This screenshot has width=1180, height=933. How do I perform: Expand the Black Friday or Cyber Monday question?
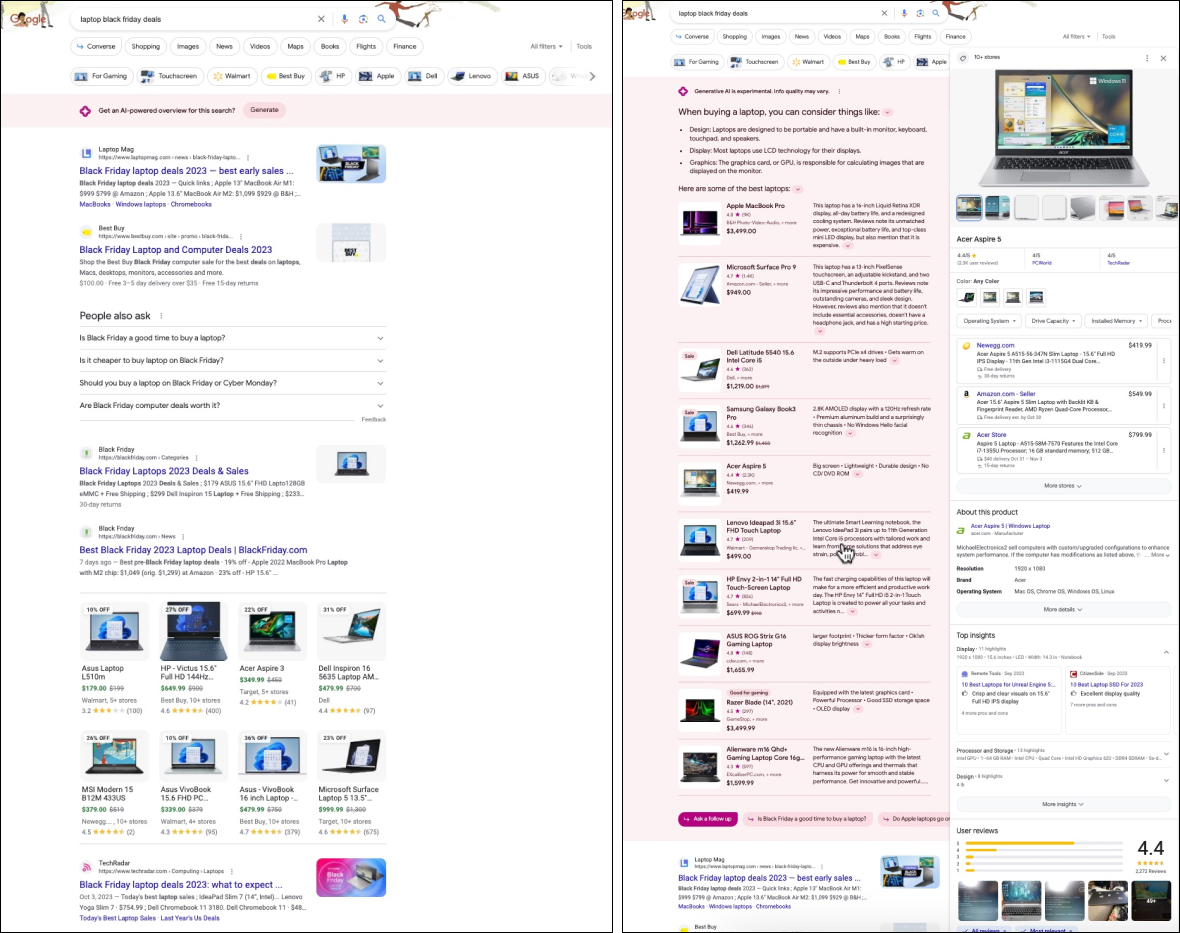pos(233,383)
